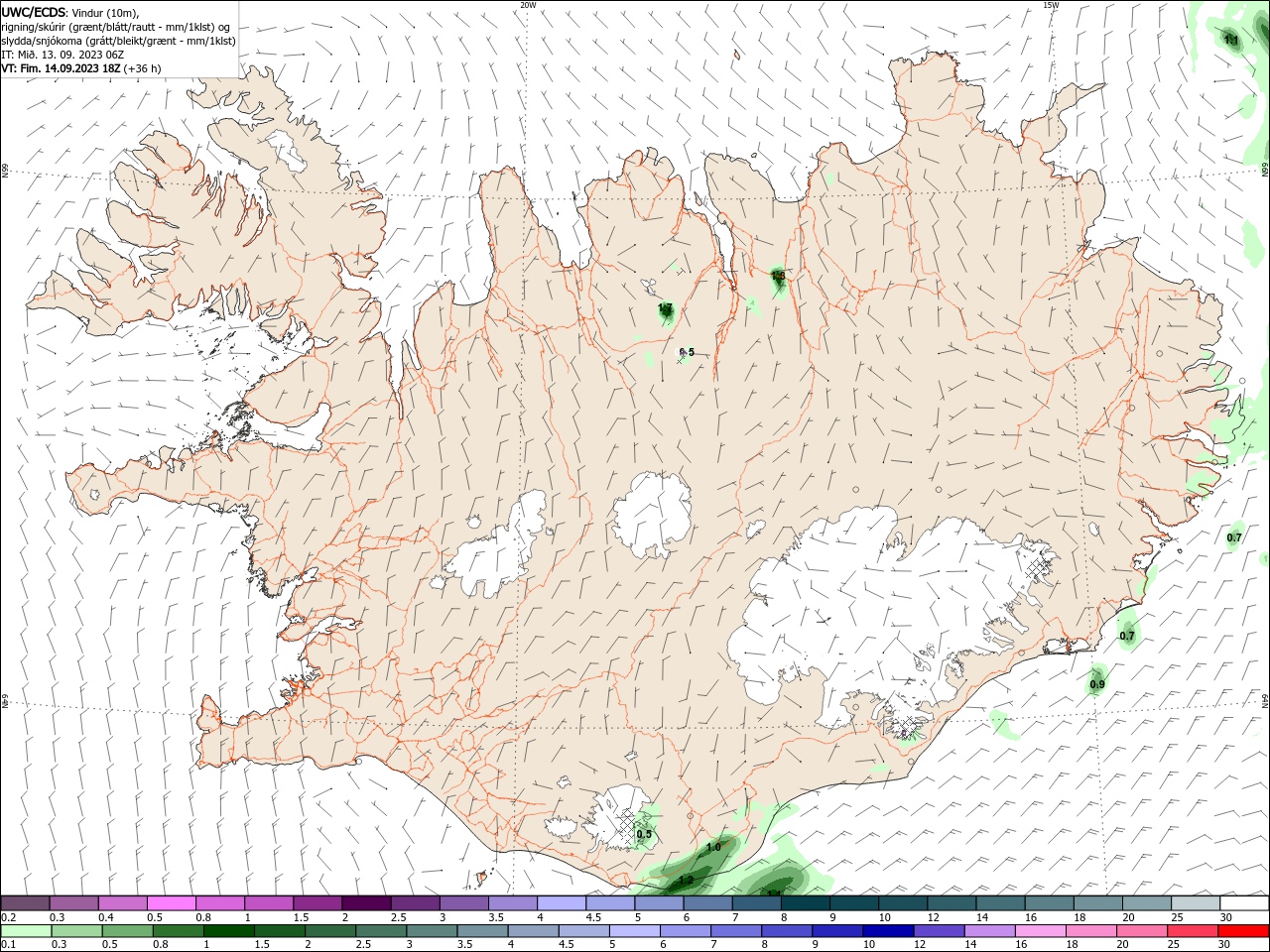Click the 1.1 precipitation value offshore northeast
The image size is (1270, 952).
point(1231,40)
